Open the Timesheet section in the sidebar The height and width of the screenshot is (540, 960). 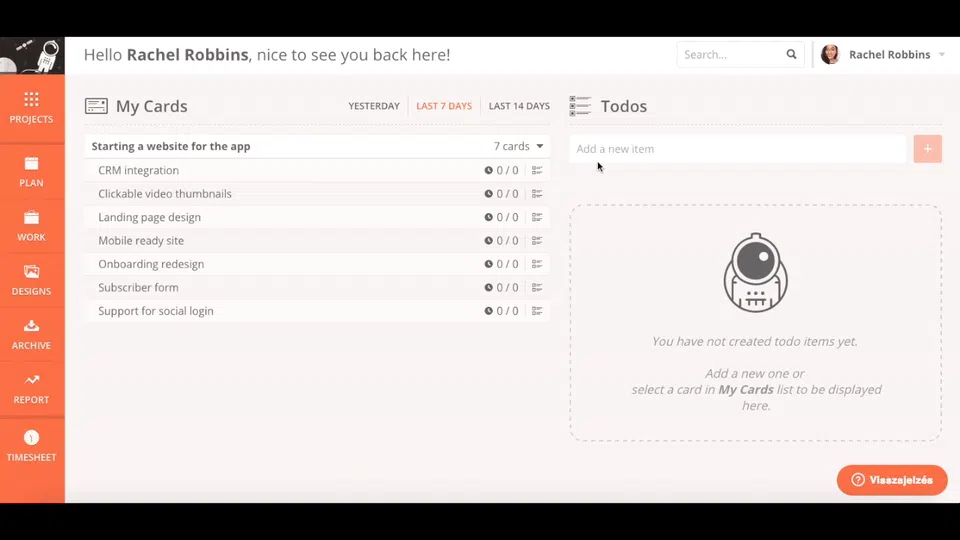tap(31, 446)
